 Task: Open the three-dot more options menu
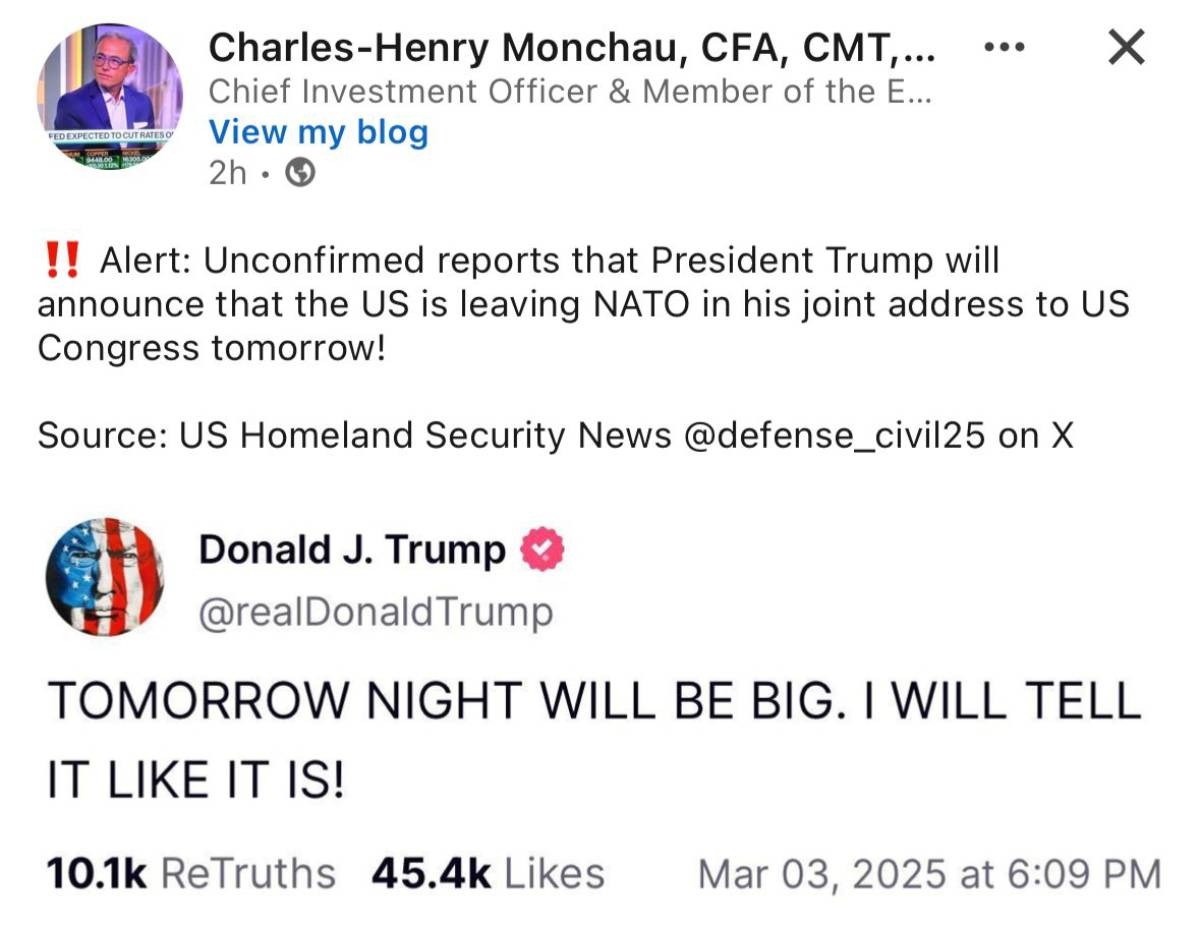pos(1004,47)
